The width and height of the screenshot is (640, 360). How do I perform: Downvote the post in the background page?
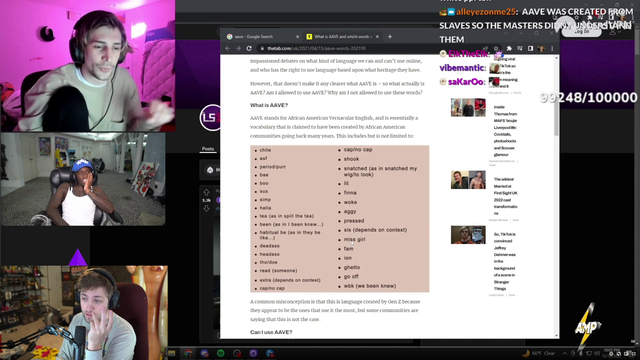coord(207,208)
